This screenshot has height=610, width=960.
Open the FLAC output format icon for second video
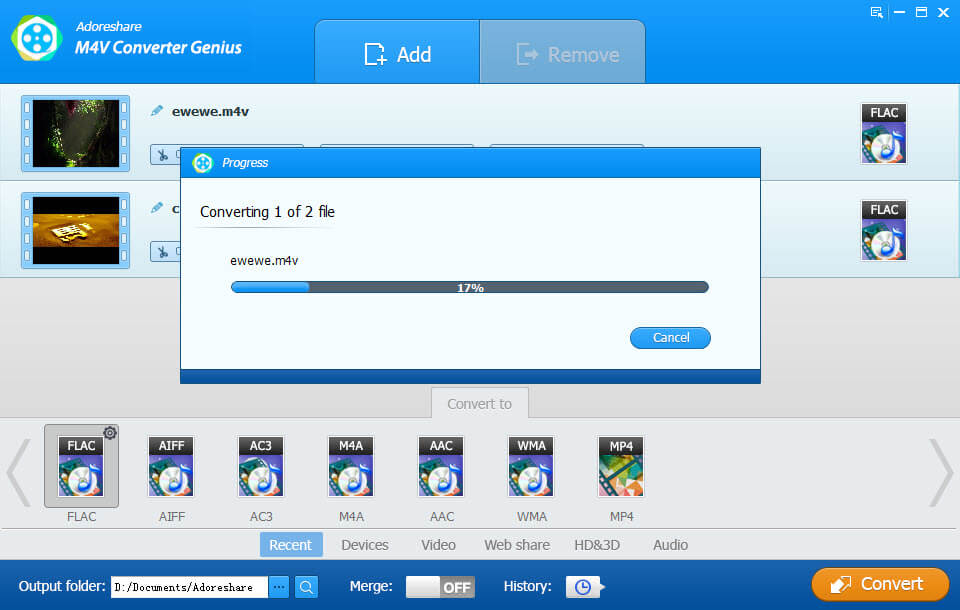tap(883, 230)
